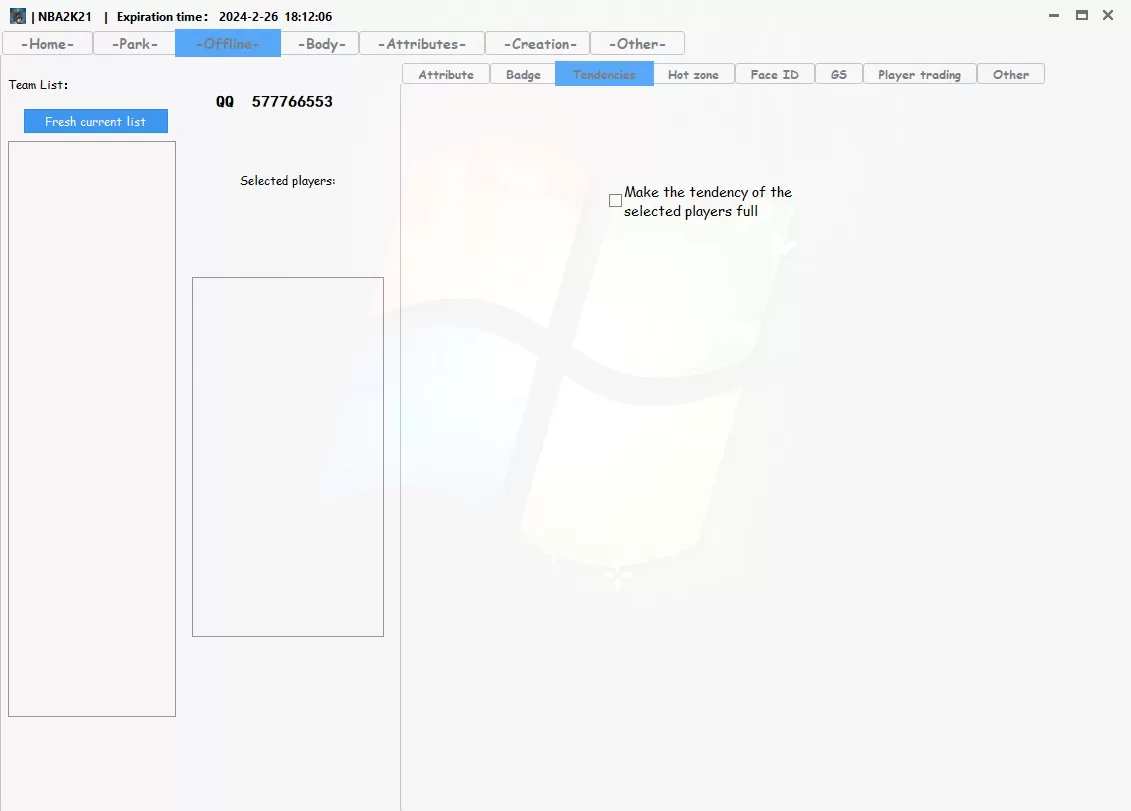This screenshot has height=811, width=1131.
Task: Enable make tendency of selected players full
Action: click(615, 201)
